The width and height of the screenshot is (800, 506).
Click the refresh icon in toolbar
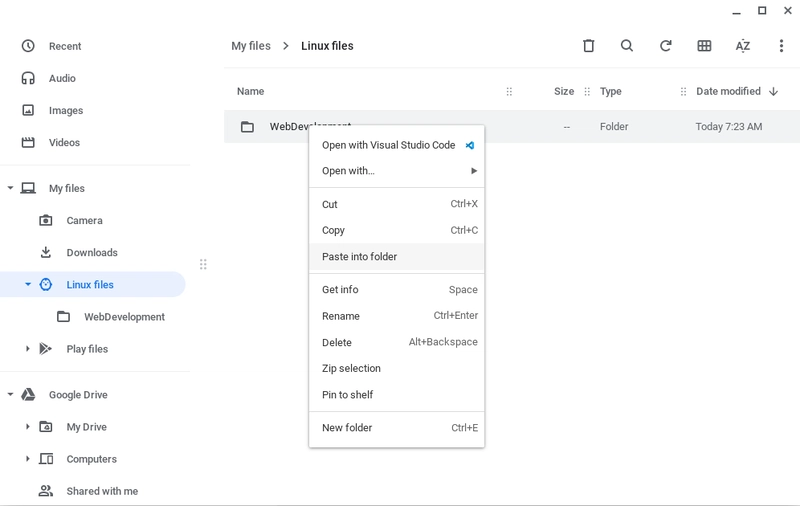coord(665,46)
